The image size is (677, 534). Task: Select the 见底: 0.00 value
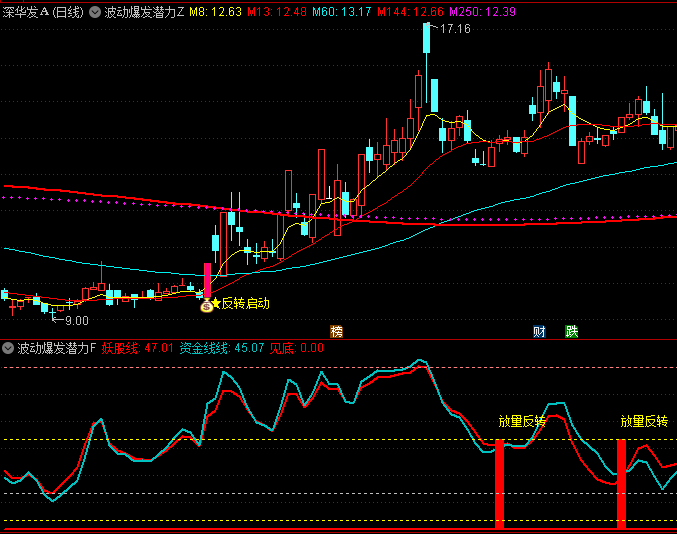click(x=297, y=348)
